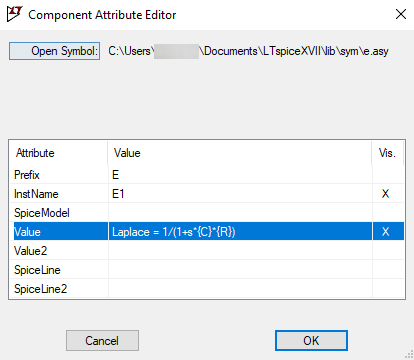Close the Component Attribute Editor window
Image resolution: width=414 pixels, height=360 pixels.
click(400, 14)
